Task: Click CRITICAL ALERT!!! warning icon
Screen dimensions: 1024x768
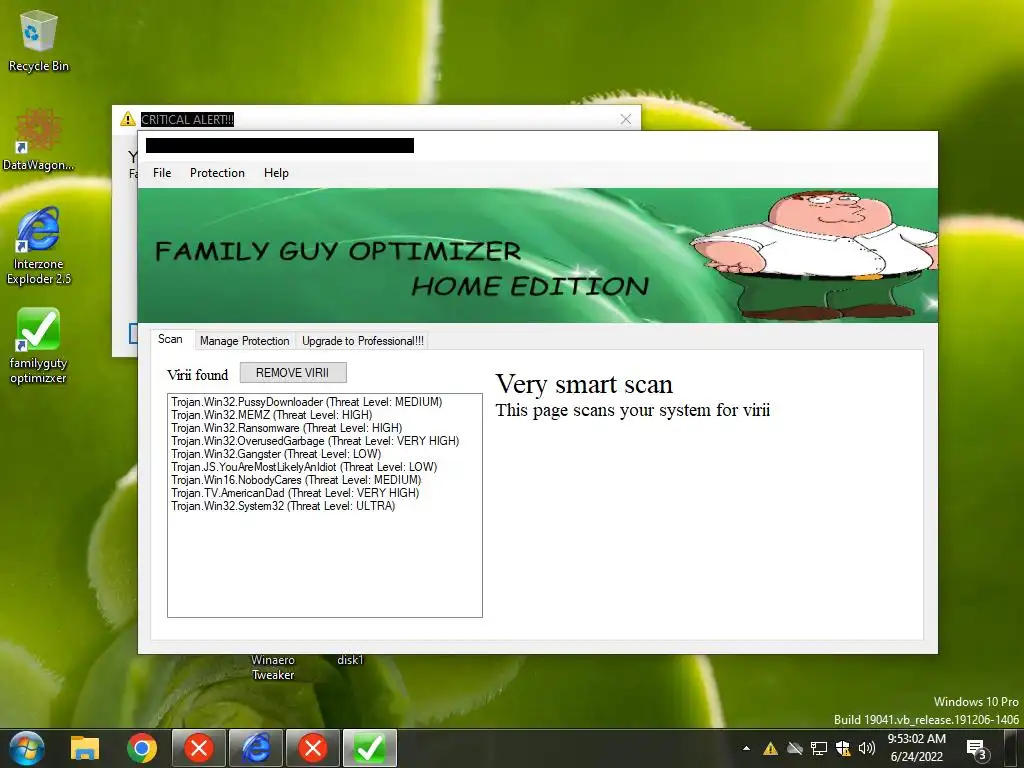Action: [x=128, y=119]
